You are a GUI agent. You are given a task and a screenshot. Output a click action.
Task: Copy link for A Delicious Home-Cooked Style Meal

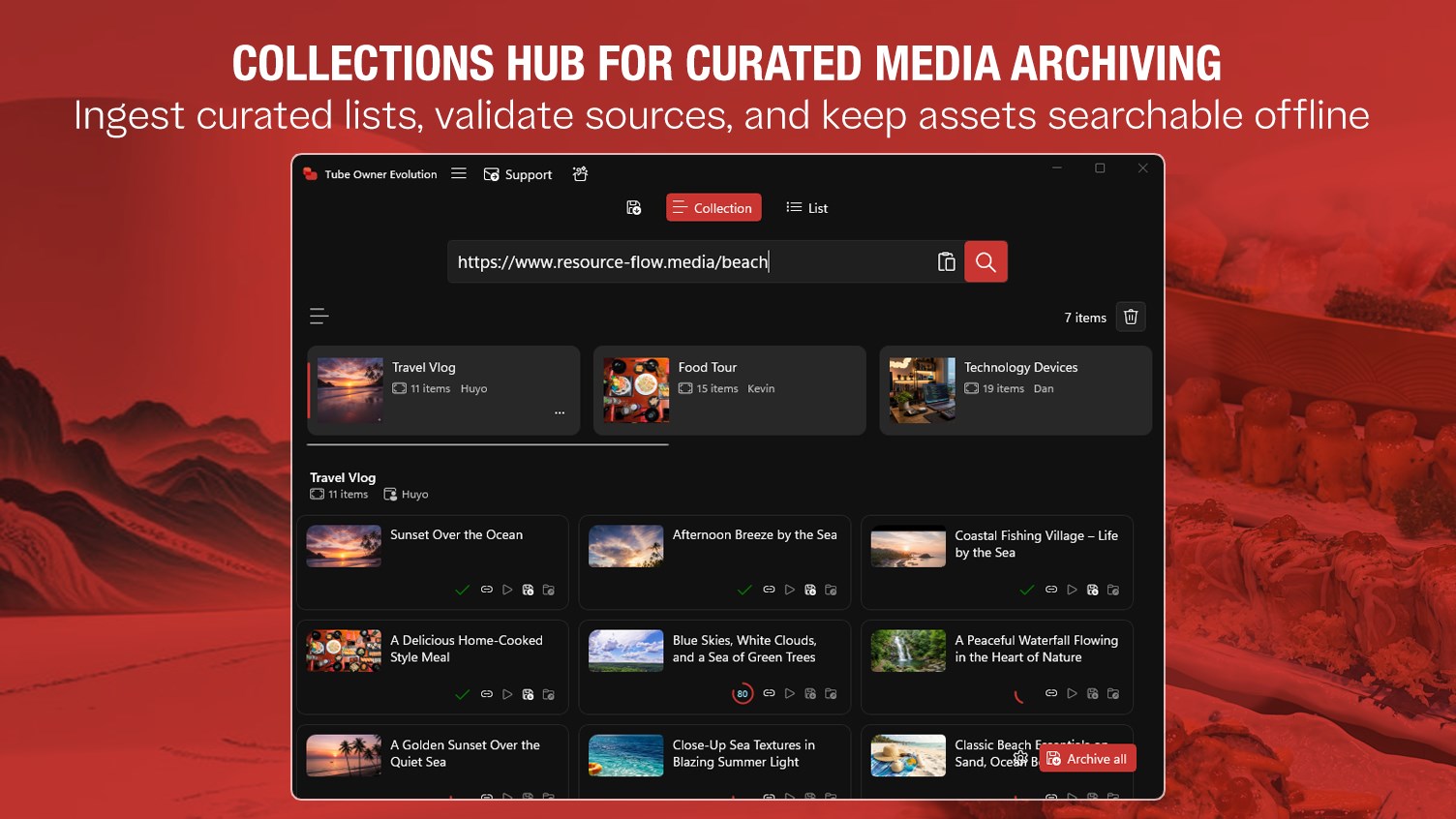pos(487,694)
